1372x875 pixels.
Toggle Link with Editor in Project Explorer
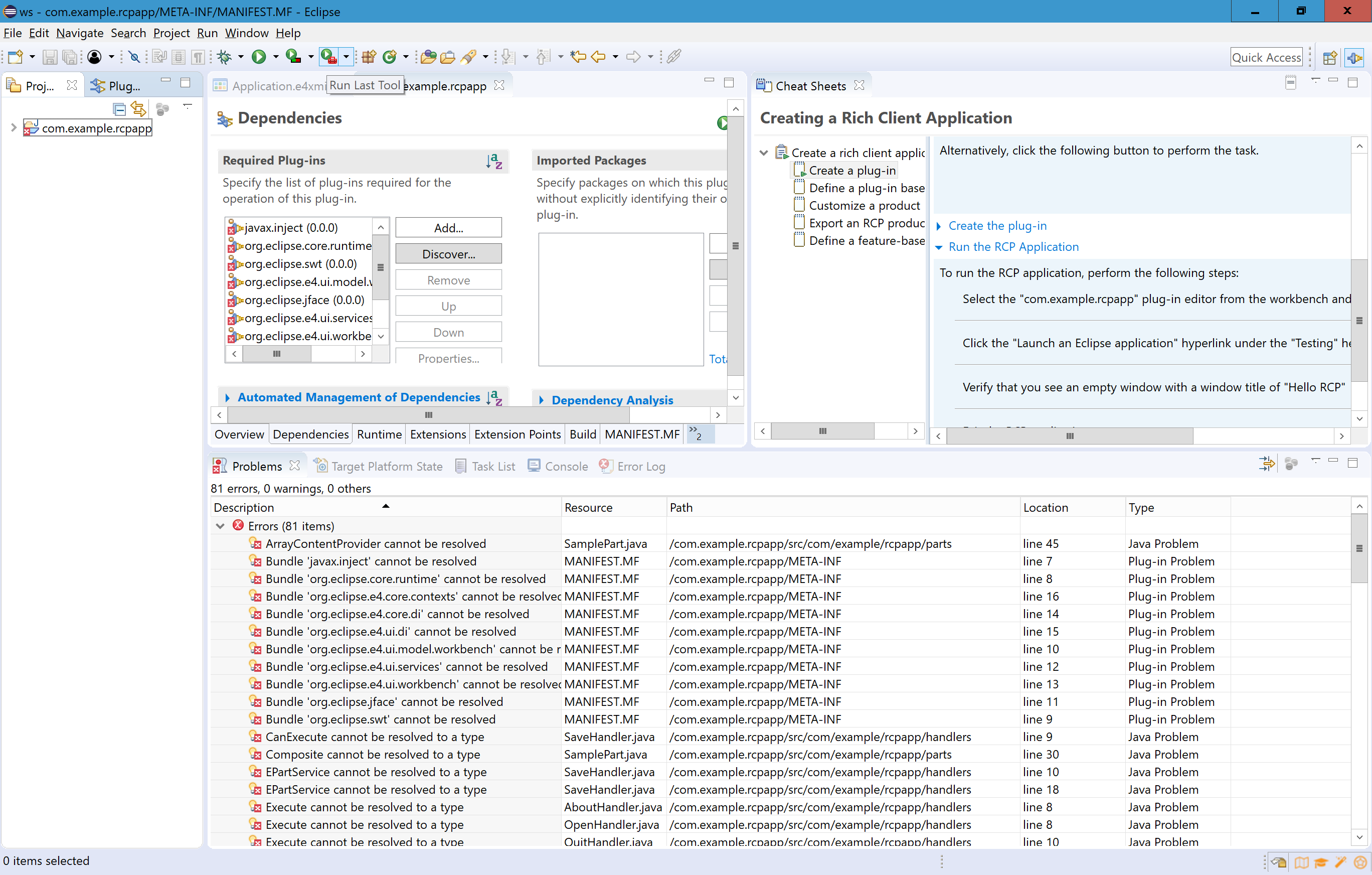tap(138, 109)
